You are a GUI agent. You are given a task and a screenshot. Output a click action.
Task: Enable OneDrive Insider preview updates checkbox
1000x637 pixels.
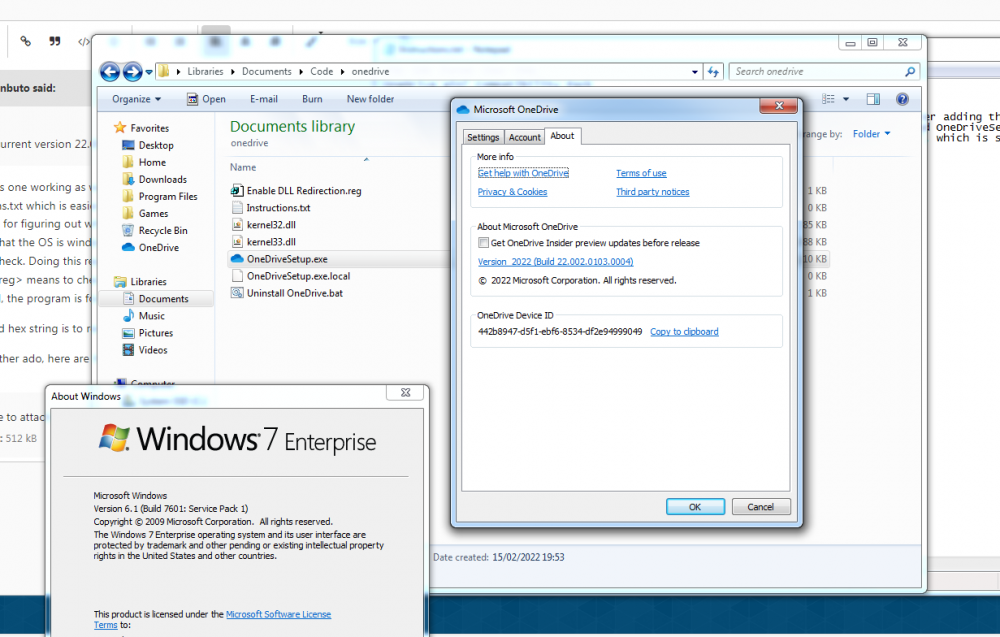[x=484, y=243]
